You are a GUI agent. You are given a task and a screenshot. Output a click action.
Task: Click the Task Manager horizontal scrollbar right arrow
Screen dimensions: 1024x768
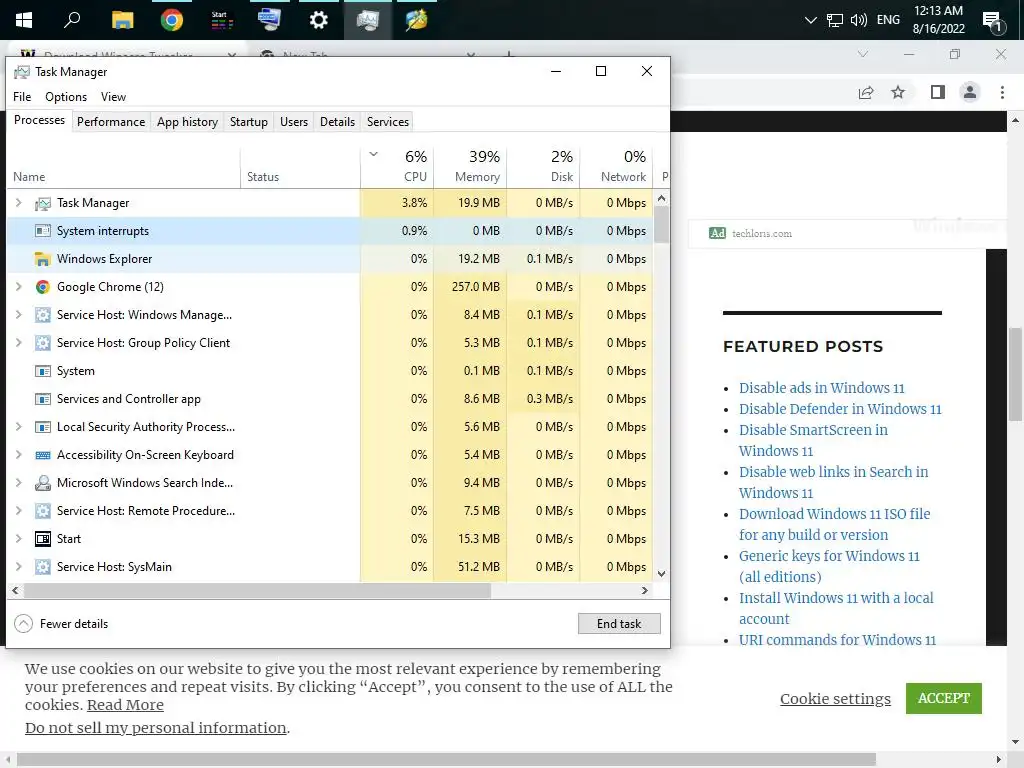coord(645,590)
